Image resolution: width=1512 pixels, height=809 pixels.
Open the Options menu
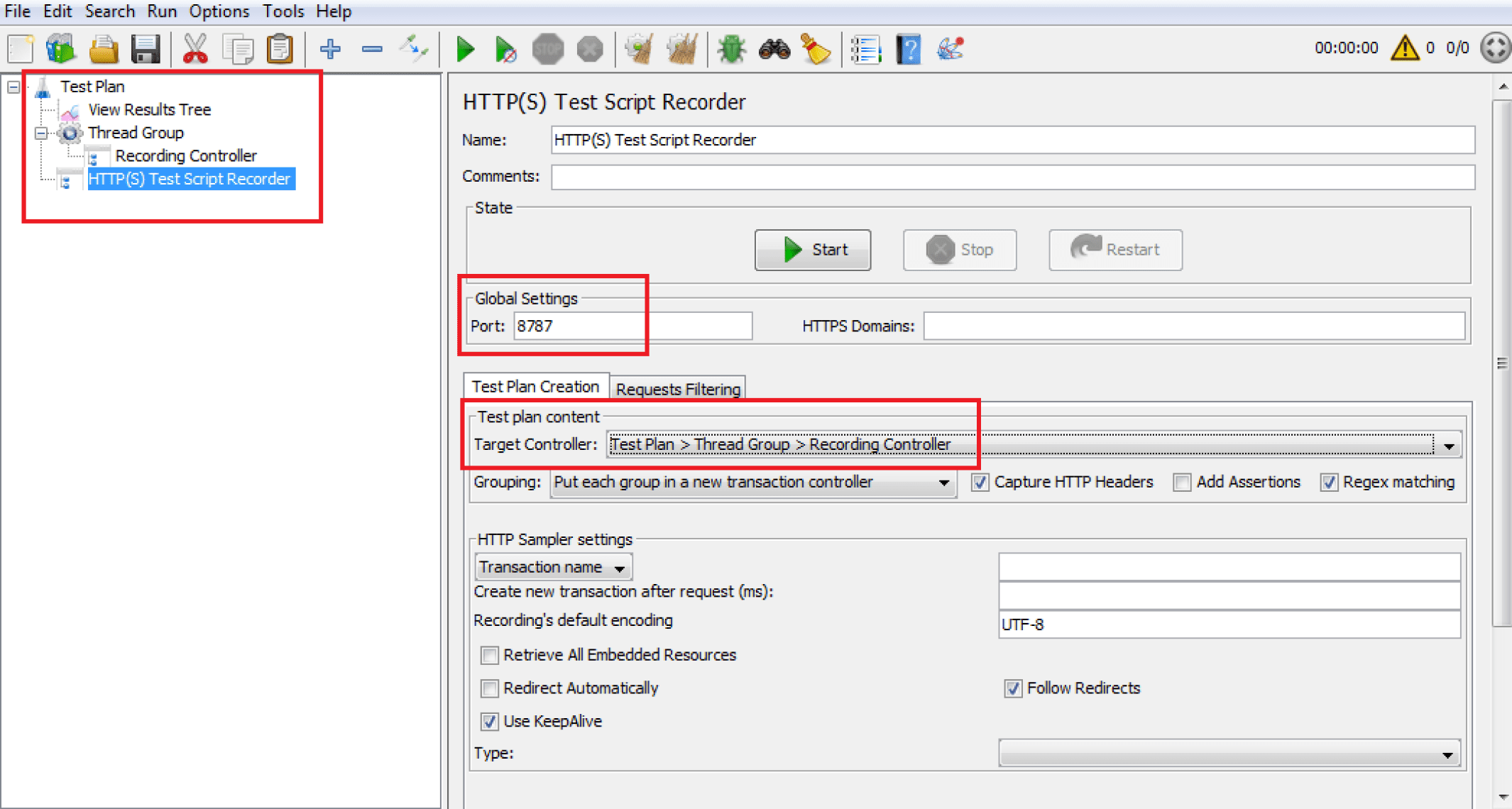tap(219, 11)
